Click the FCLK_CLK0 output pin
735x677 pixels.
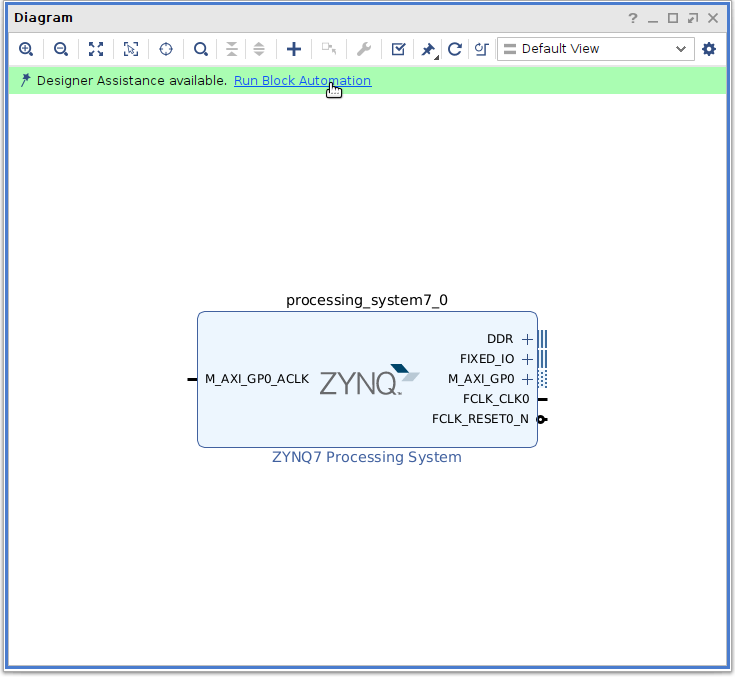(x=542, y=399)
